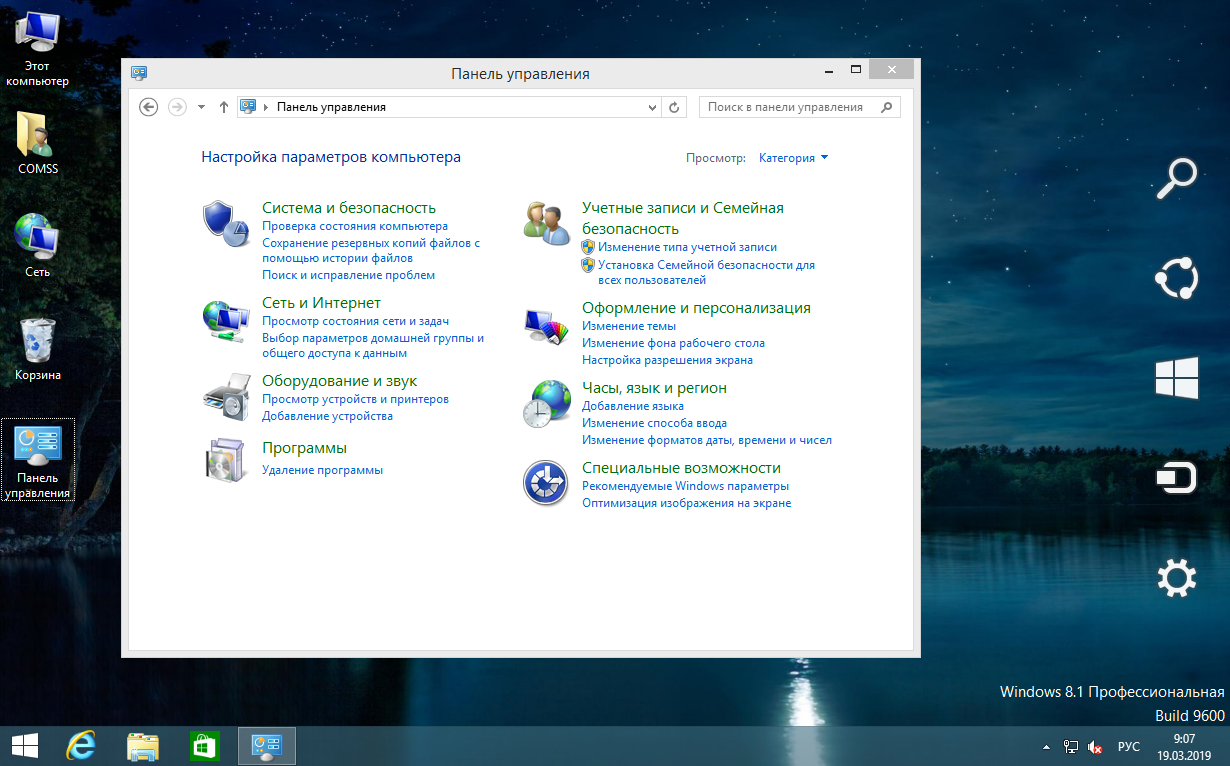Viewport: 1230px width, 766px height.
Task: Click Просмотр состояния сети и задач
Action: (355, 322)
